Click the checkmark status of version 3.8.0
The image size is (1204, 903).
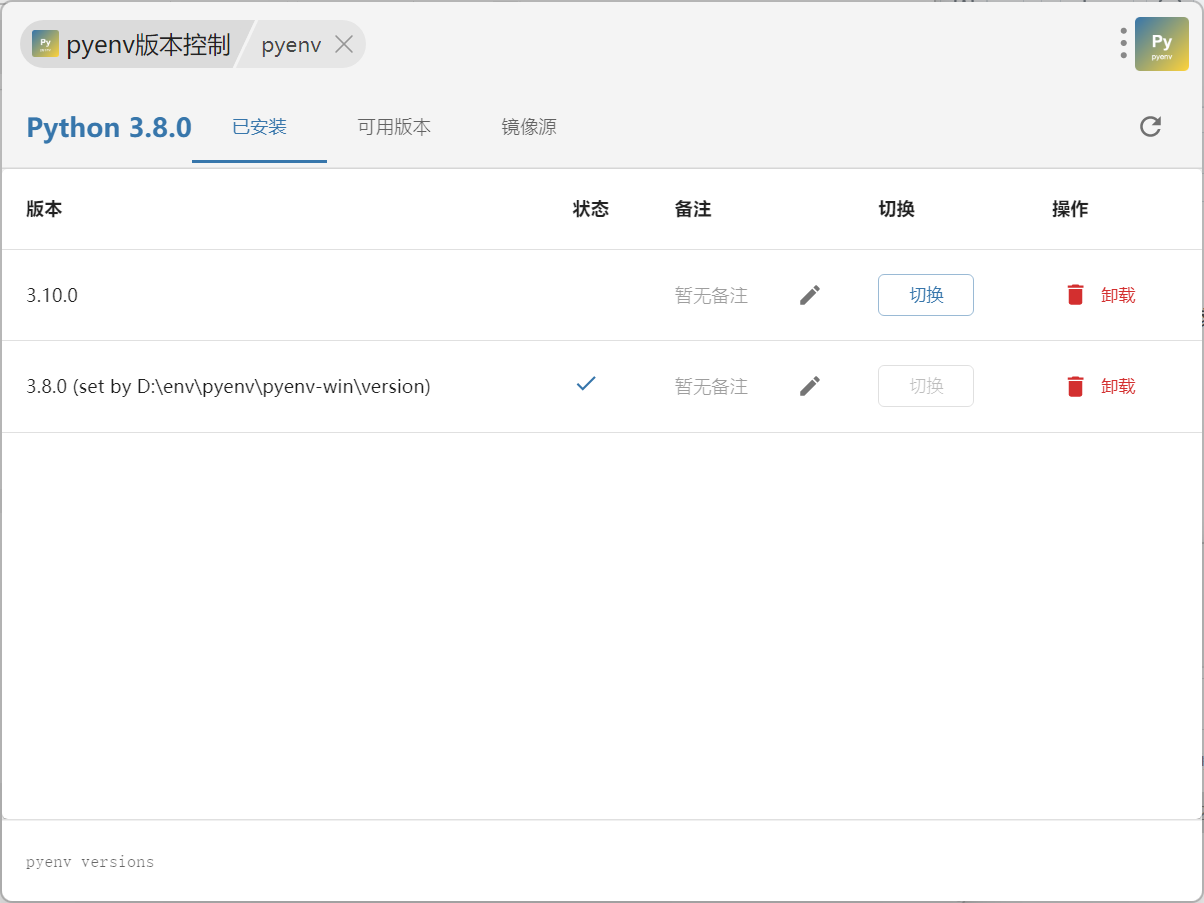tap(586, 384)
